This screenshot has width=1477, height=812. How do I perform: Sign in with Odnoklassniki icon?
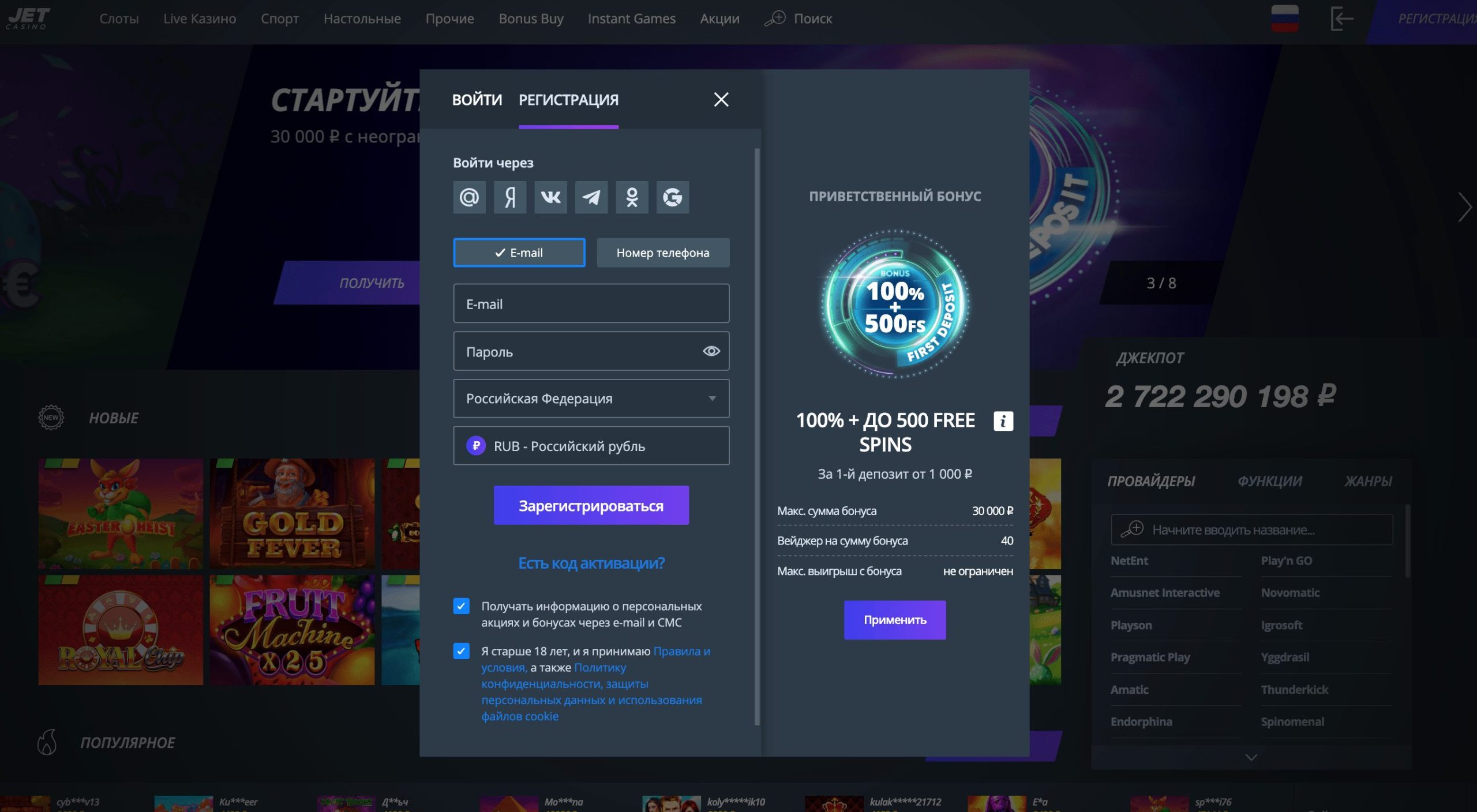(632, 197)
